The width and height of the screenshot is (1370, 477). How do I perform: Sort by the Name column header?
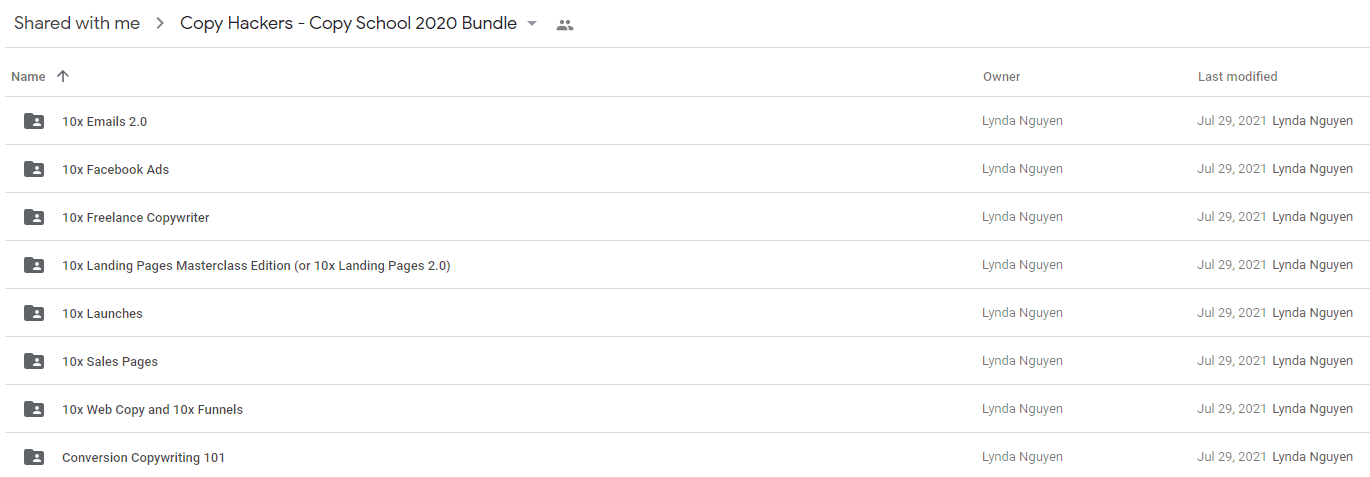click(28, 77)
